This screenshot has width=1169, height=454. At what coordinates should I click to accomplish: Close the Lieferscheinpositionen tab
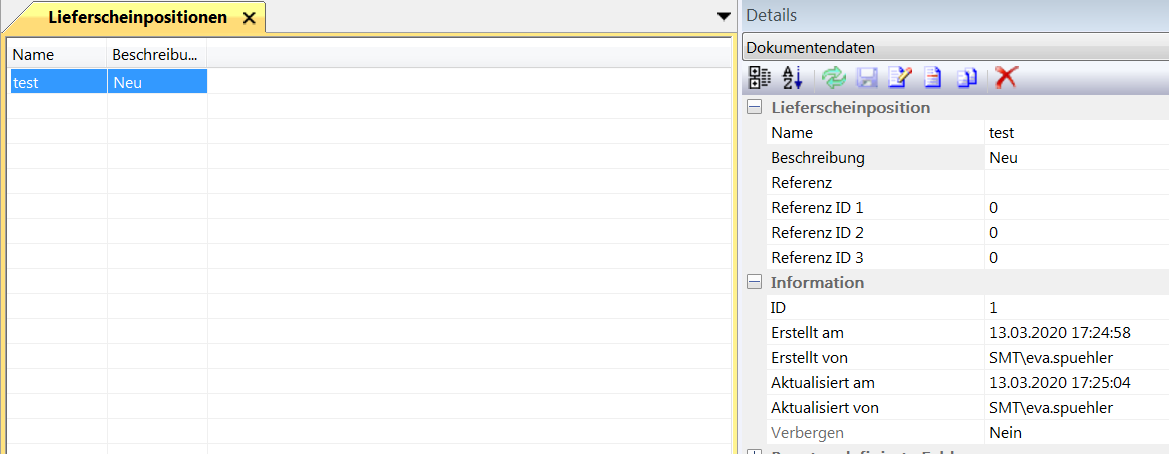pyautogui.click(x=249, y=18)
